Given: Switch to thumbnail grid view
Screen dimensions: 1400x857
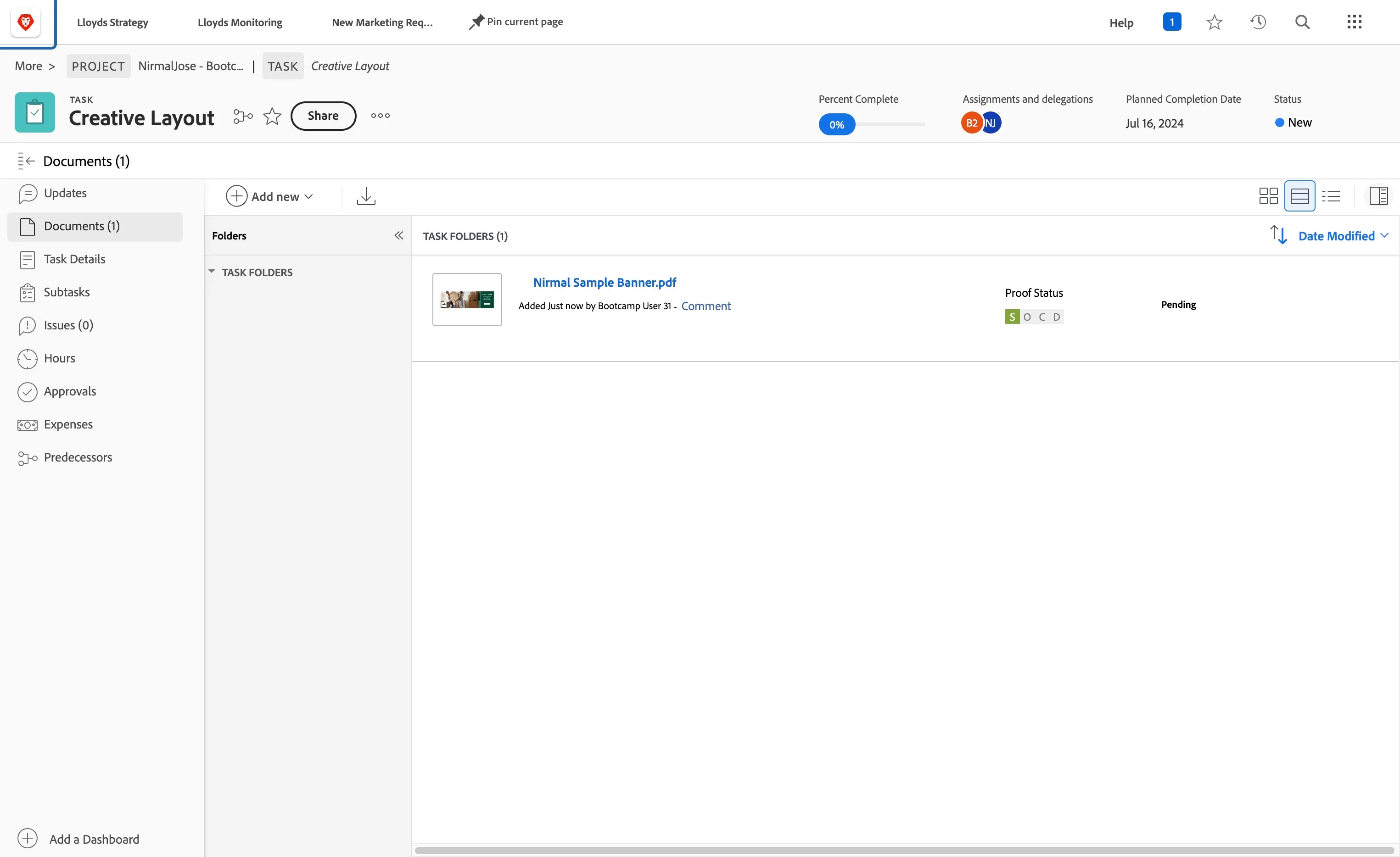Looking at the screenshot, I should (x=1268, y=196).
